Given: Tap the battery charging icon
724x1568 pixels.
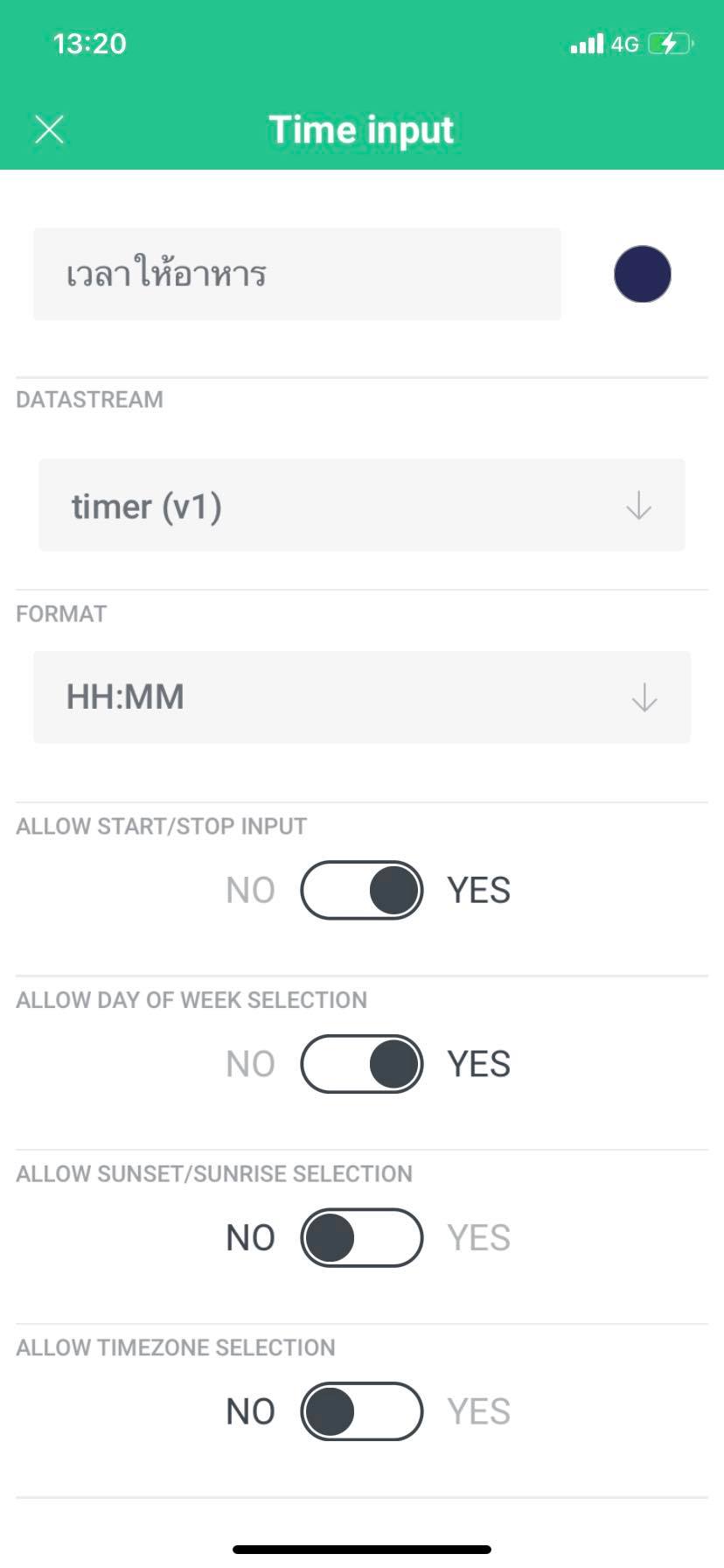Looking at the screenshot, I should [671, 44].
